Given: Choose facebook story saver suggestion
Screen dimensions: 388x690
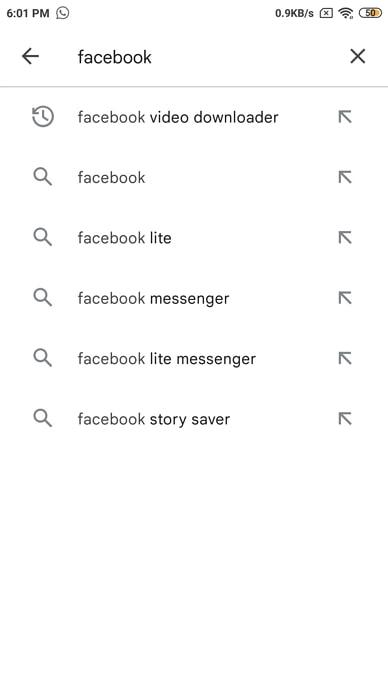Looking at the screenshot, I should tap(194, 418).
